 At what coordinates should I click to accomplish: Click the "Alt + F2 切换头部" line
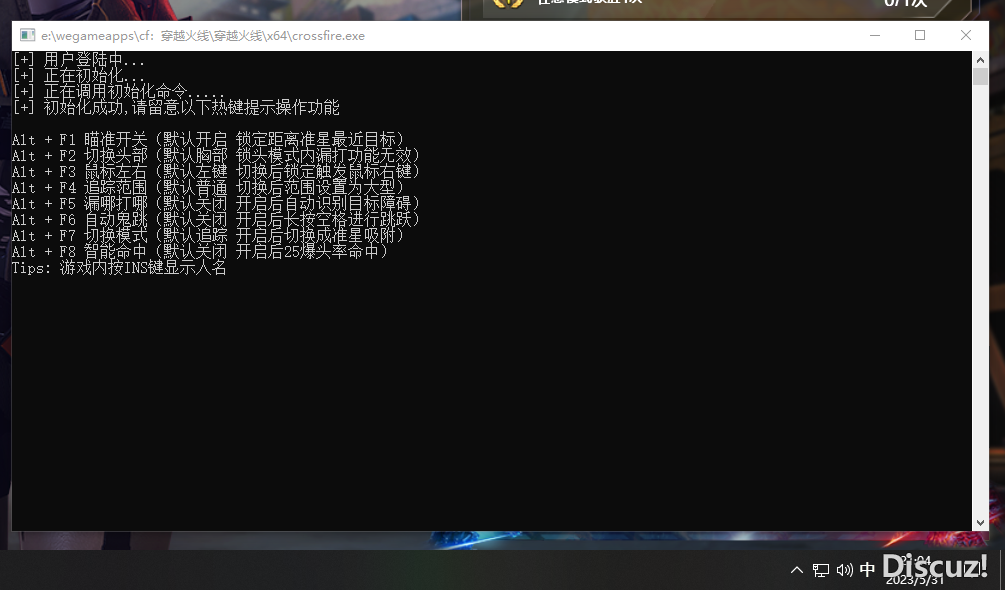[216, 156]
